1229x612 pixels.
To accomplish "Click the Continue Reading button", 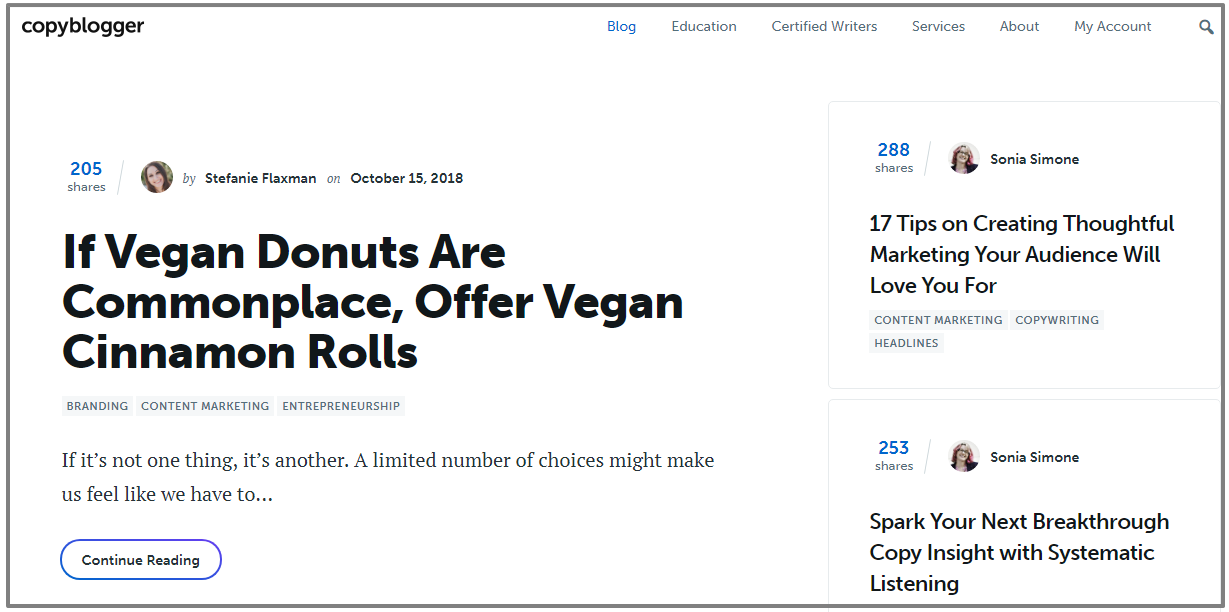I will [140, 559].
